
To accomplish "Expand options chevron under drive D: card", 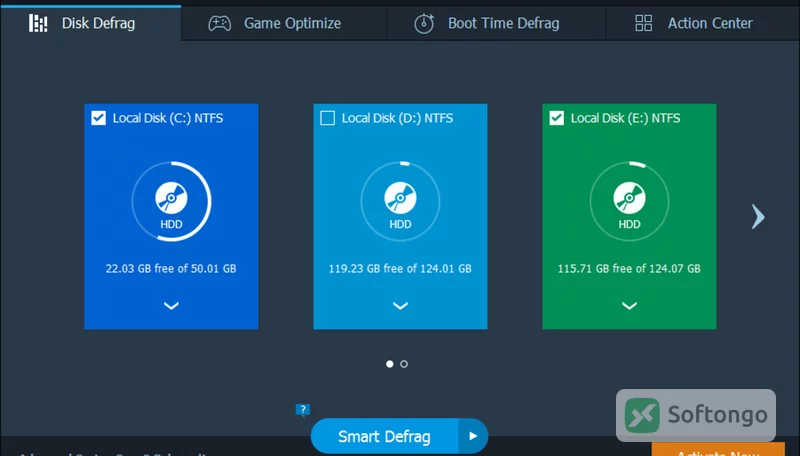I will (401, 306).
